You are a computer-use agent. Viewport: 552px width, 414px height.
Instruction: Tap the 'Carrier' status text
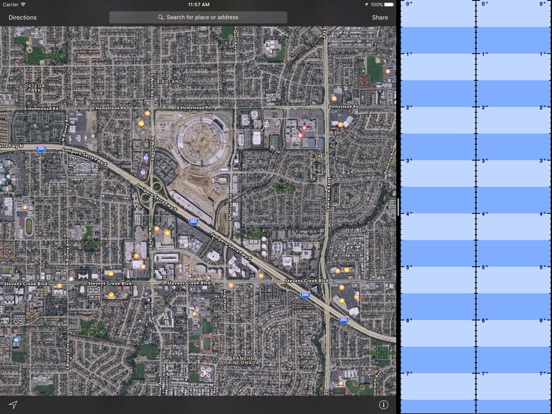[x=10, y=5]
